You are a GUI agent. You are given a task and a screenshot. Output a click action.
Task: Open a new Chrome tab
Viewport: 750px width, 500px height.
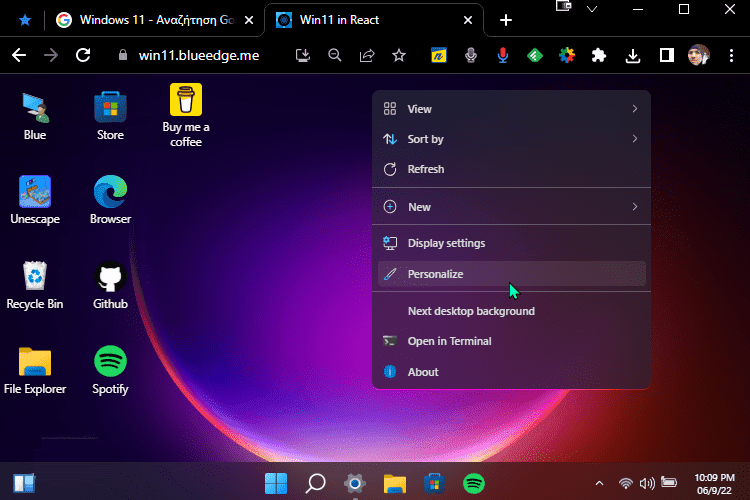pyautogui.click(x=506, y=20)
